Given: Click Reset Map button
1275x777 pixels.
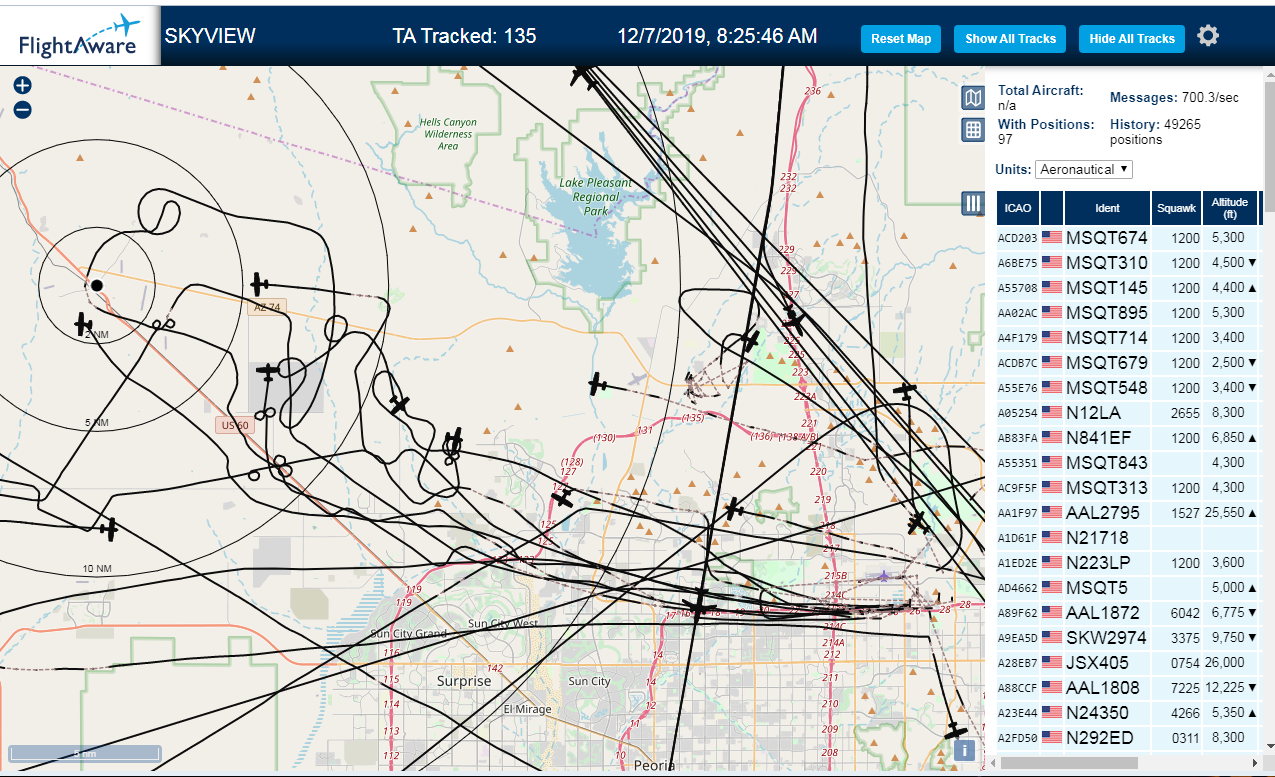Looking at the screenshot, I should tap(901, 39).
